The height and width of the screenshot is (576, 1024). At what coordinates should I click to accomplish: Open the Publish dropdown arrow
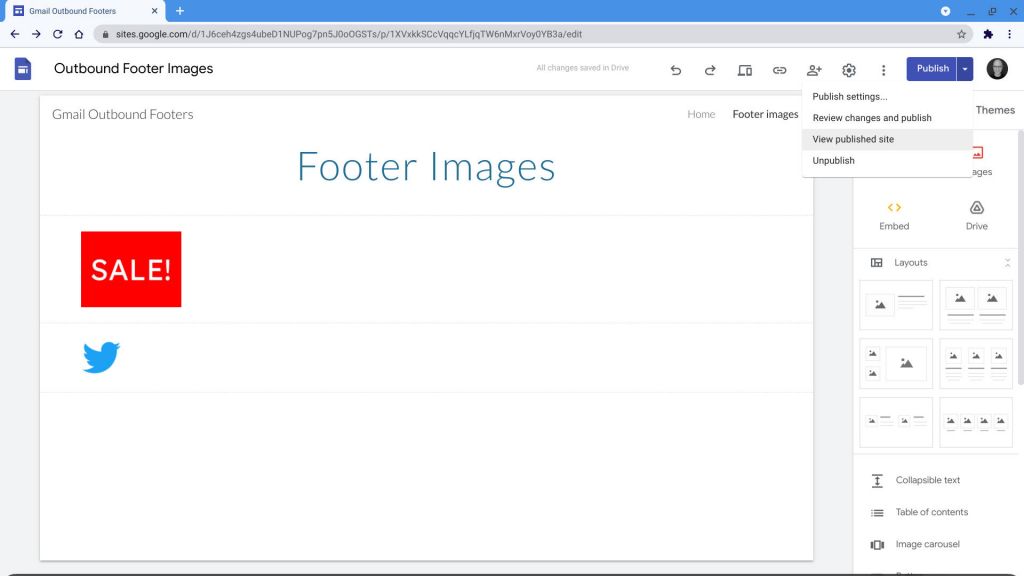pos(965,68)
